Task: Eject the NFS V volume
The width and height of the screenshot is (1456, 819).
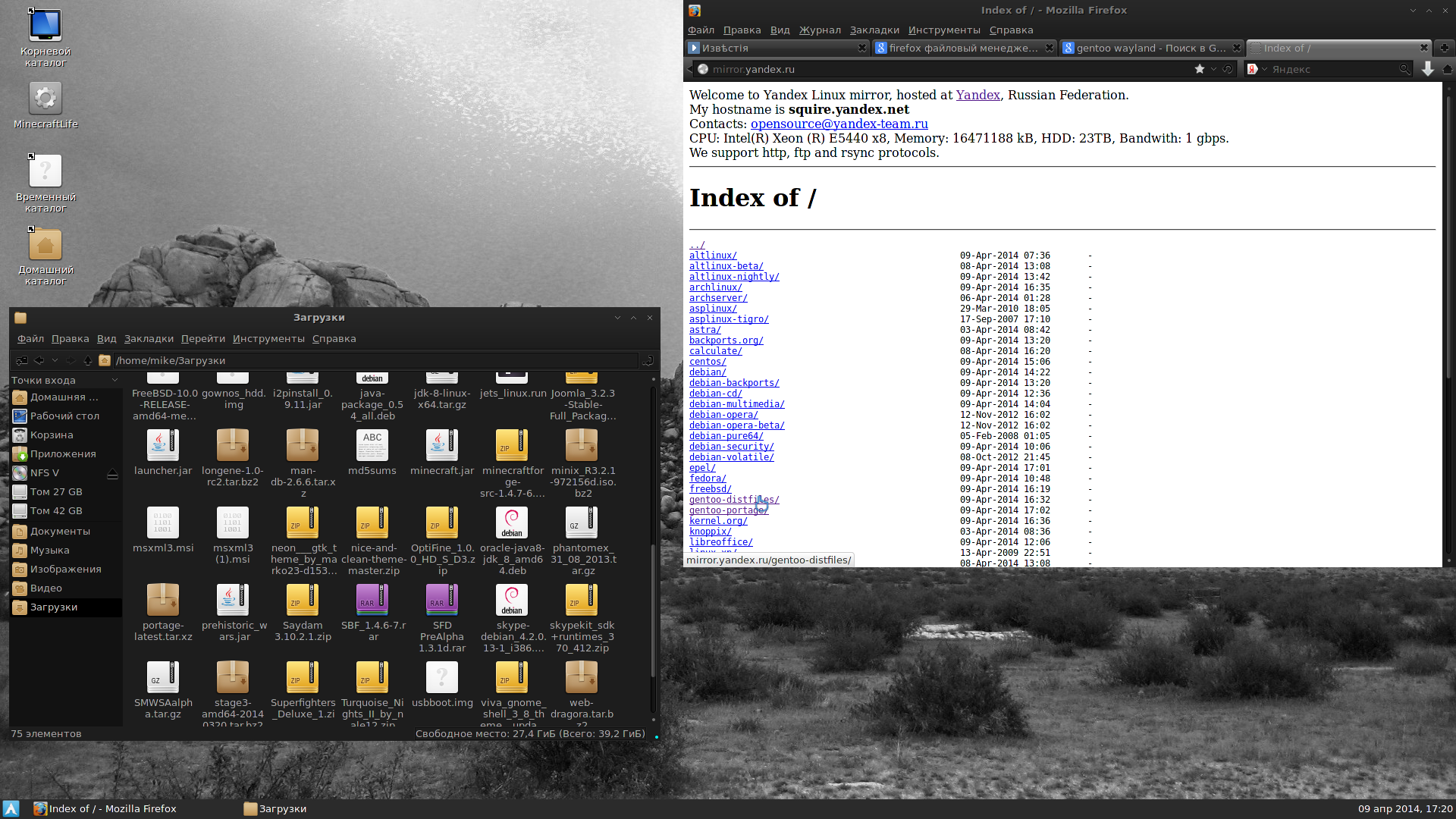Action: 112,473
